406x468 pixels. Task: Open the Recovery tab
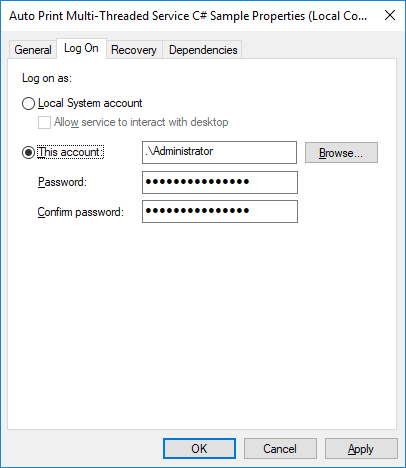[x=134, y=50]
